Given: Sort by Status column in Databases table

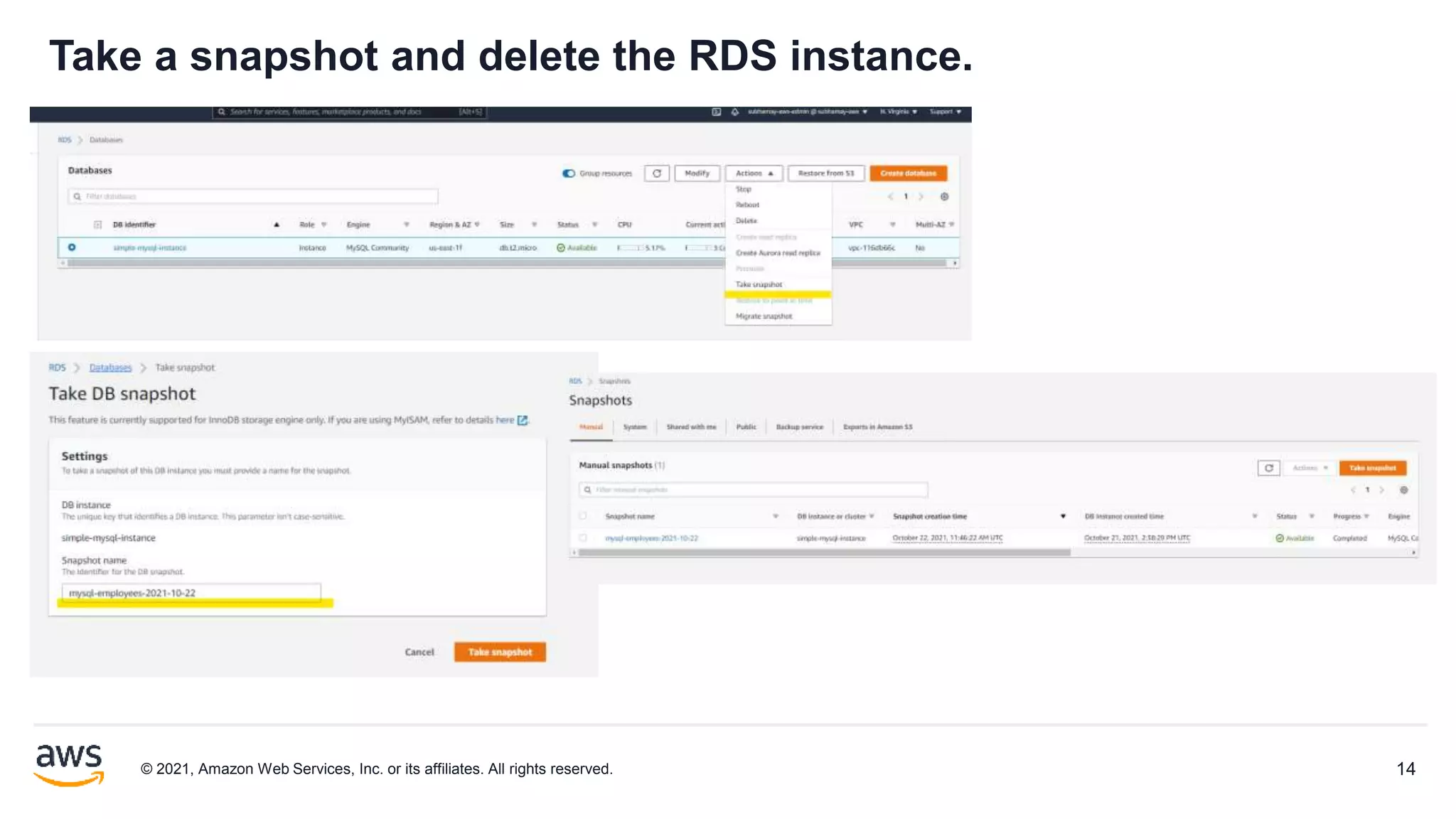Looking at the screenshot, I should 594,225.
